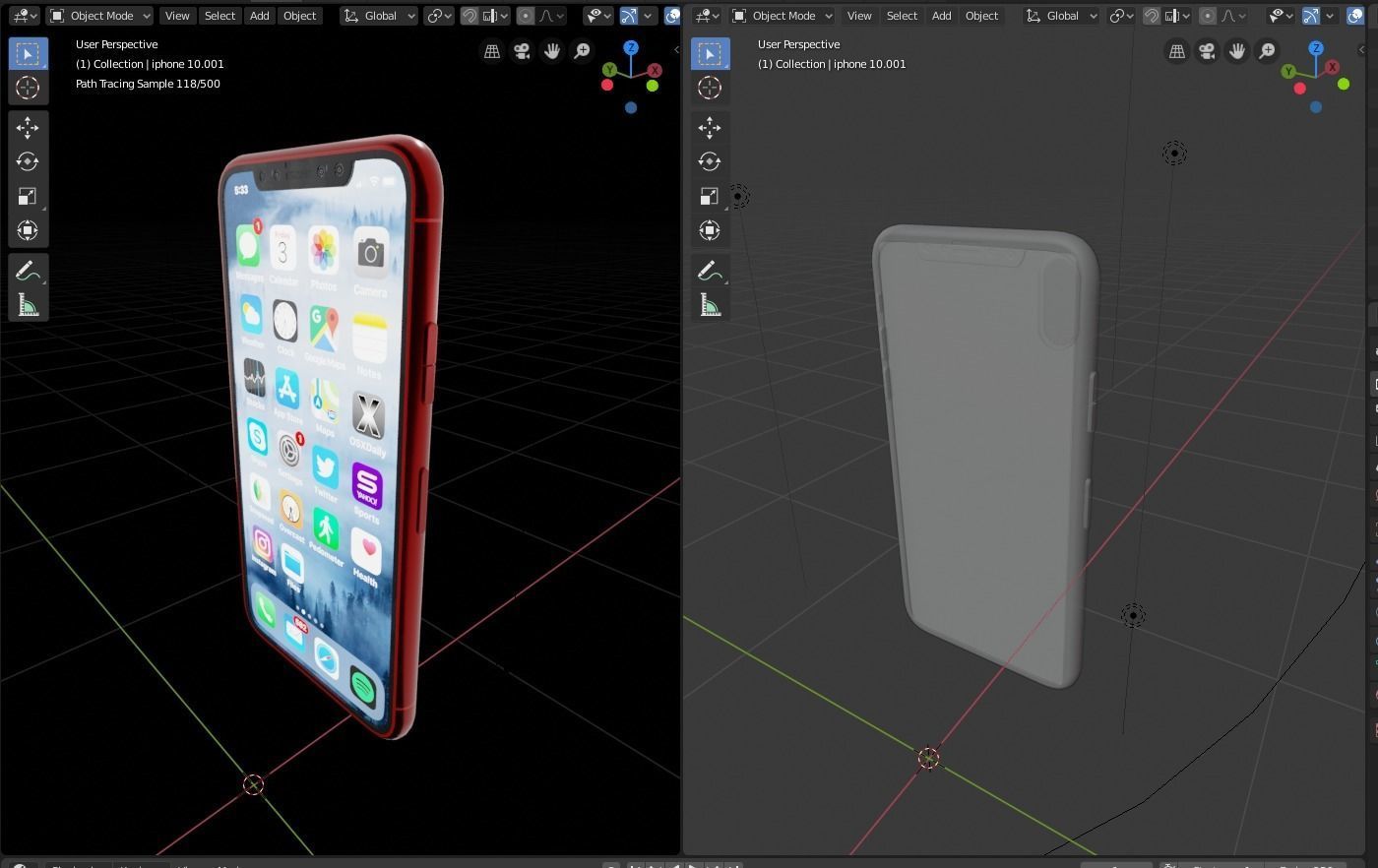Click green Y axis on right navigation gizmo
The width and height of the screenshot is (1378, 868).
(1288, 71)
